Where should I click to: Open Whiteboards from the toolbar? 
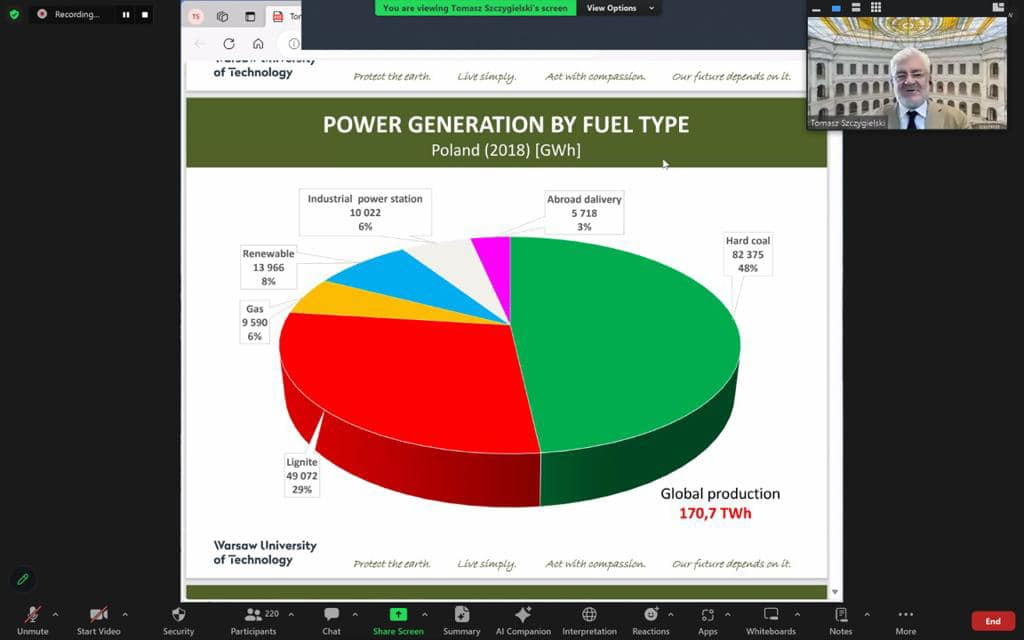(770, 614)
